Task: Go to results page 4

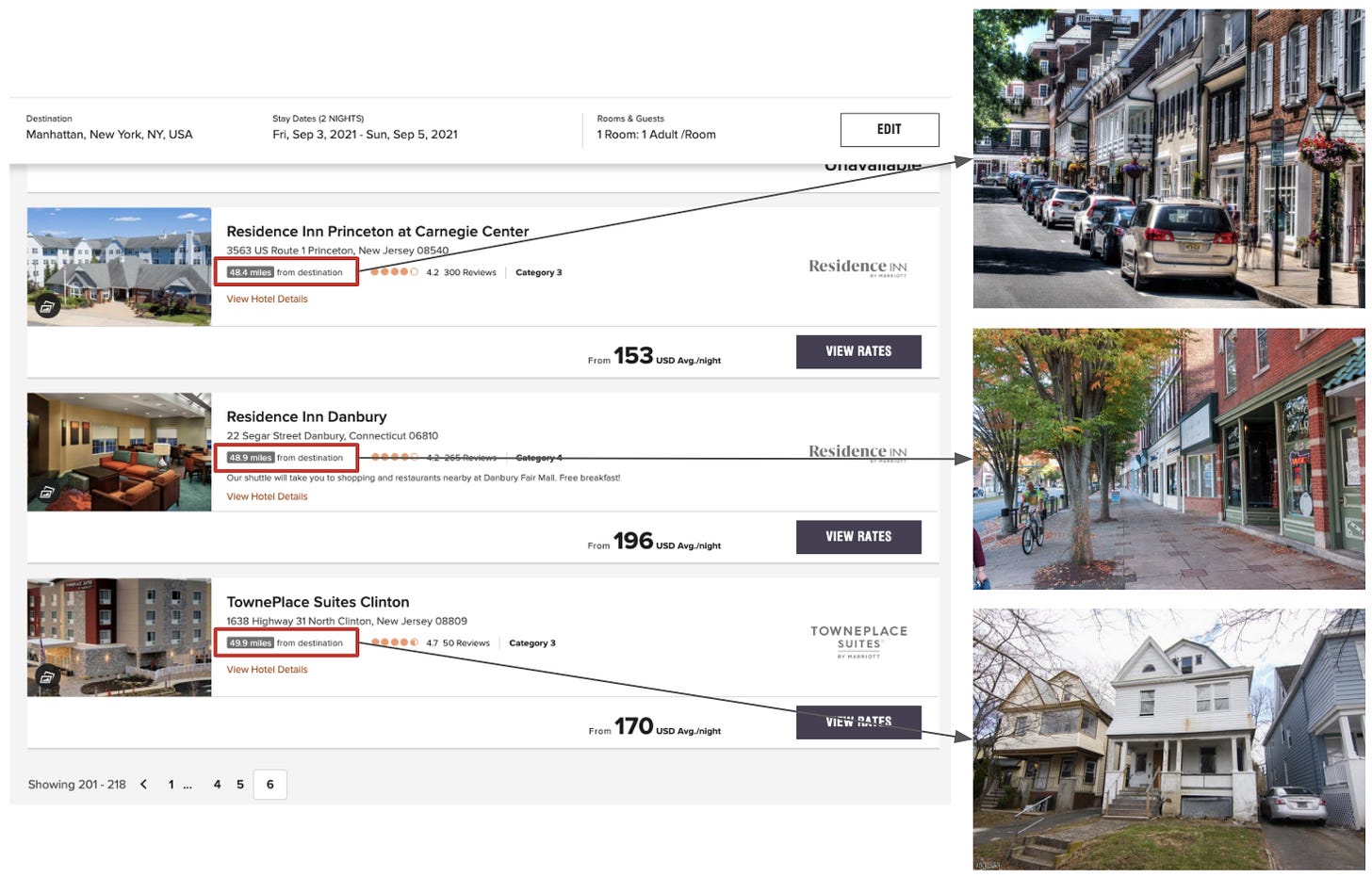Action: pos(217,785)
